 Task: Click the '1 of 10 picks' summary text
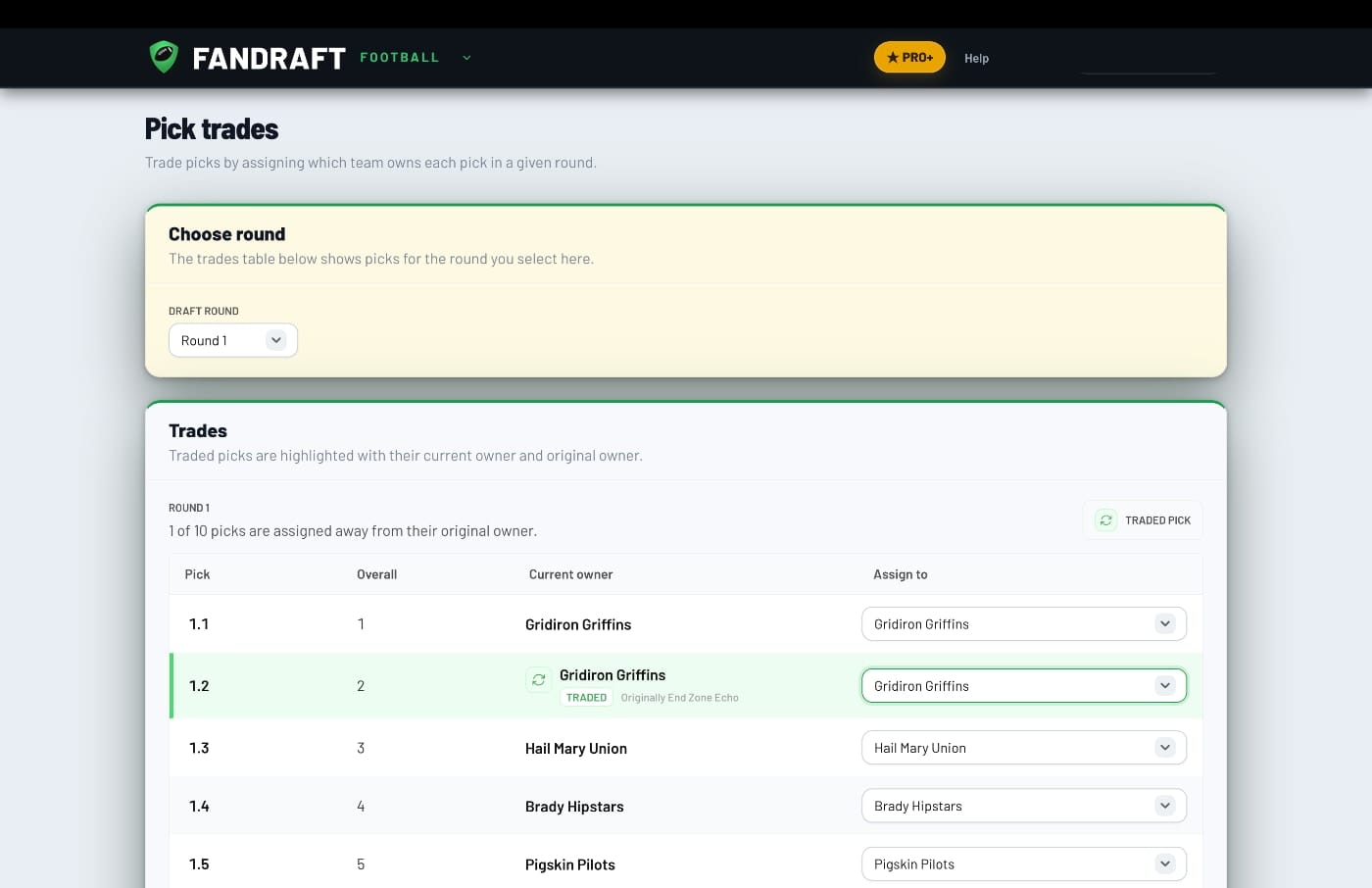pyautogui.click(x=353, y=531)
